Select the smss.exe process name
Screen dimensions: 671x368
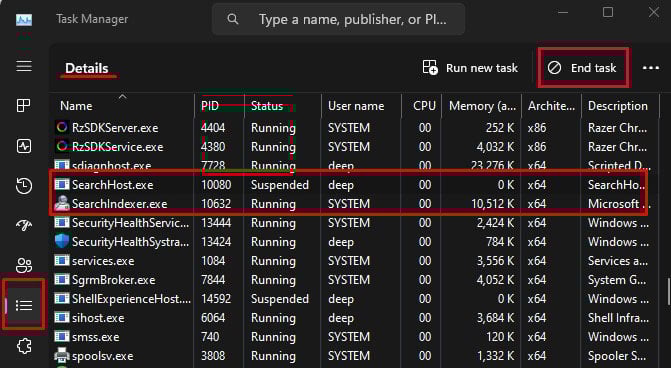coord(95,337)
